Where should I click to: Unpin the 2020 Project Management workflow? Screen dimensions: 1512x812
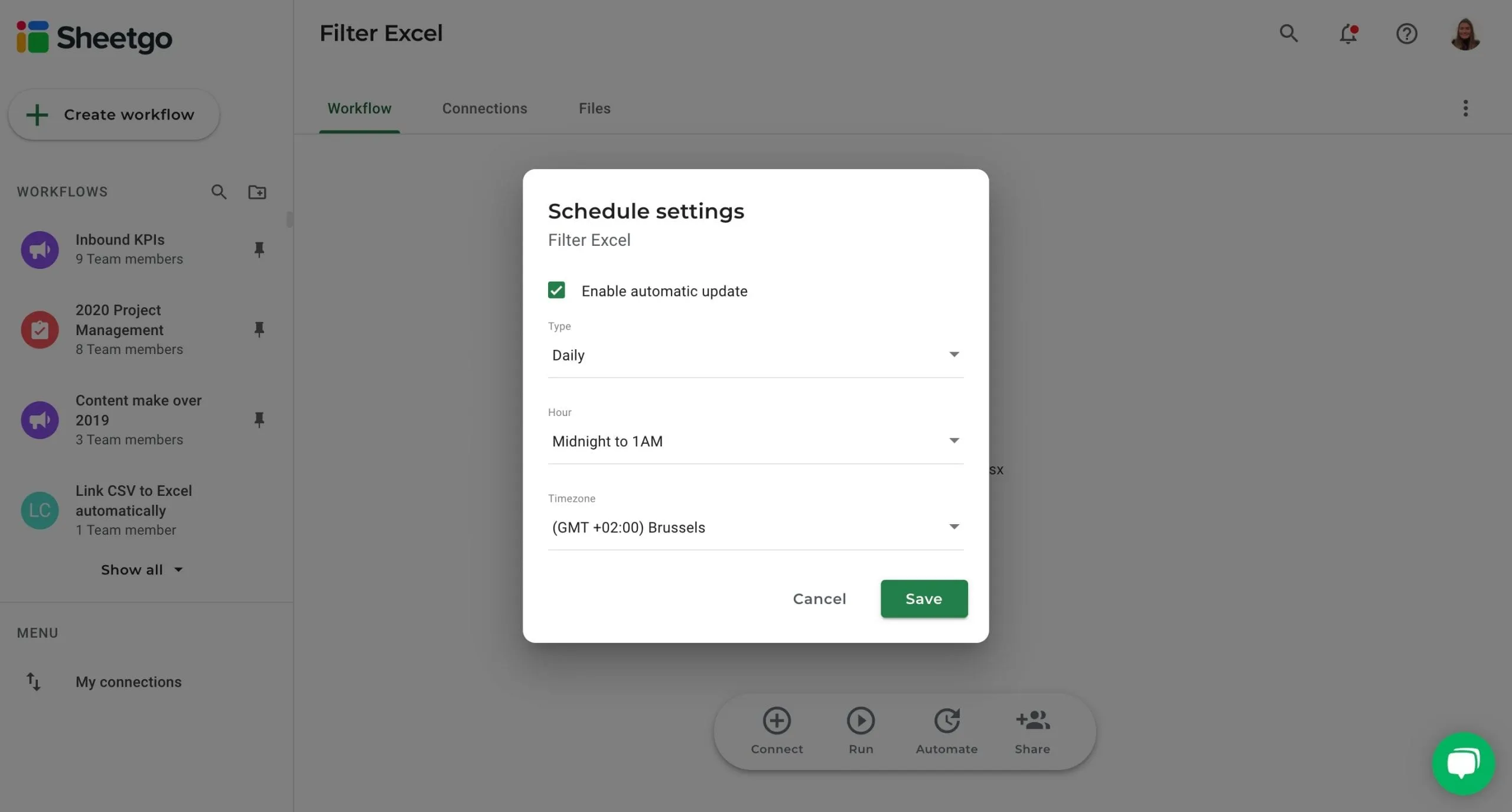259,329
